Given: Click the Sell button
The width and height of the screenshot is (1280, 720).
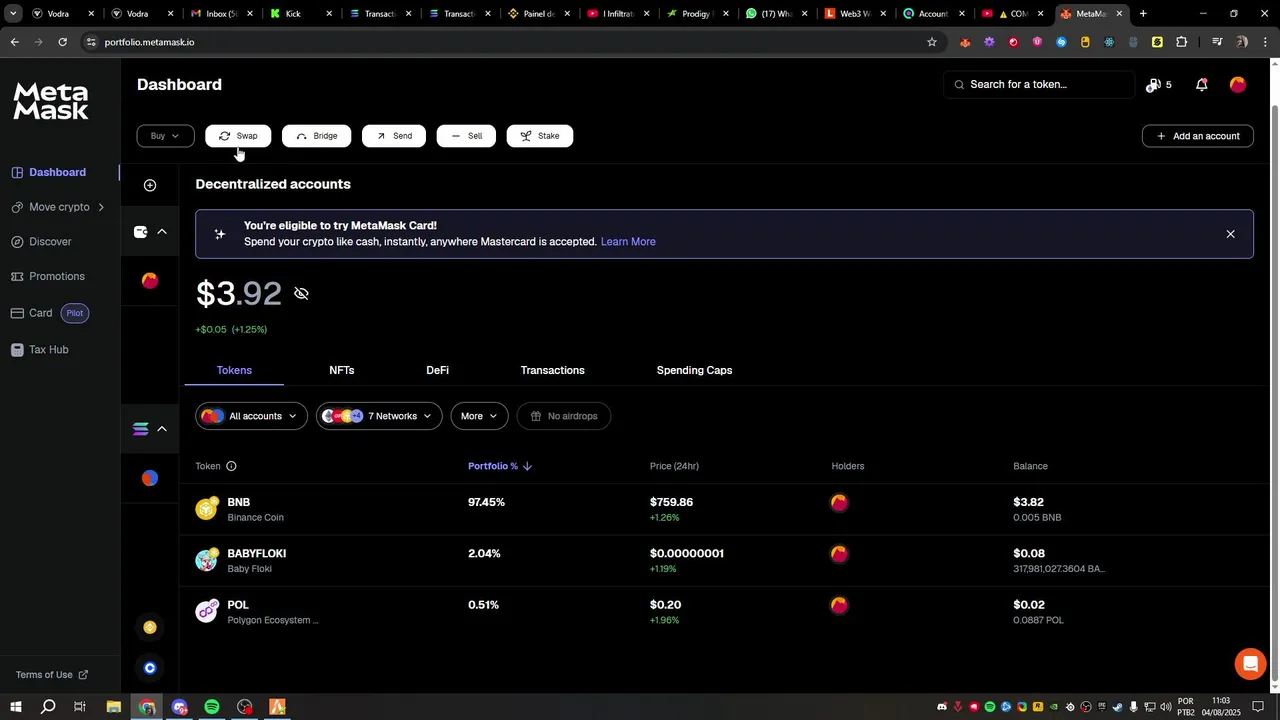Looking at the screenshot, I should (x=466, y=136).
